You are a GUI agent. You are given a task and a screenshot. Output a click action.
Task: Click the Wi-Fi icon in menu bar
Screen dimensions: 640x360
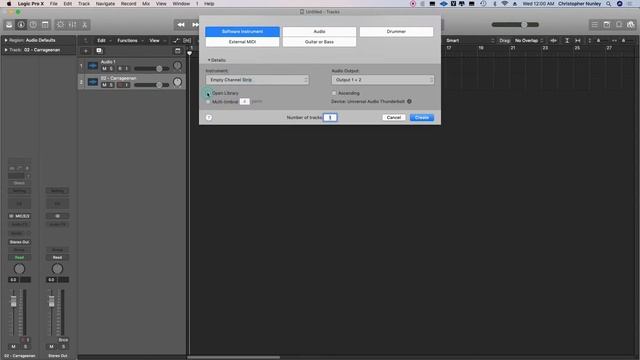click(504, 4)
